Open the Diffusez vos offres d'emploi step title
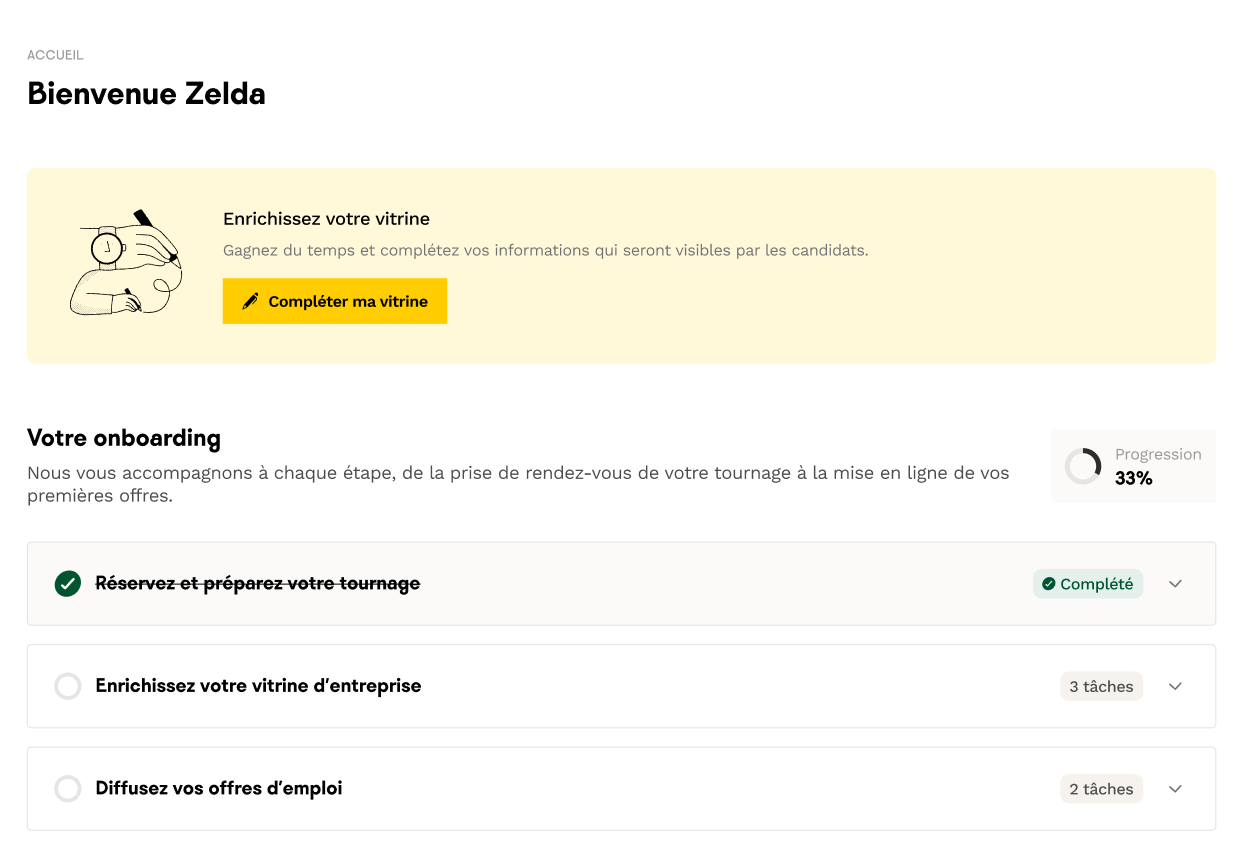Screen dimensions: 1240x862 [x=219, y=788]
